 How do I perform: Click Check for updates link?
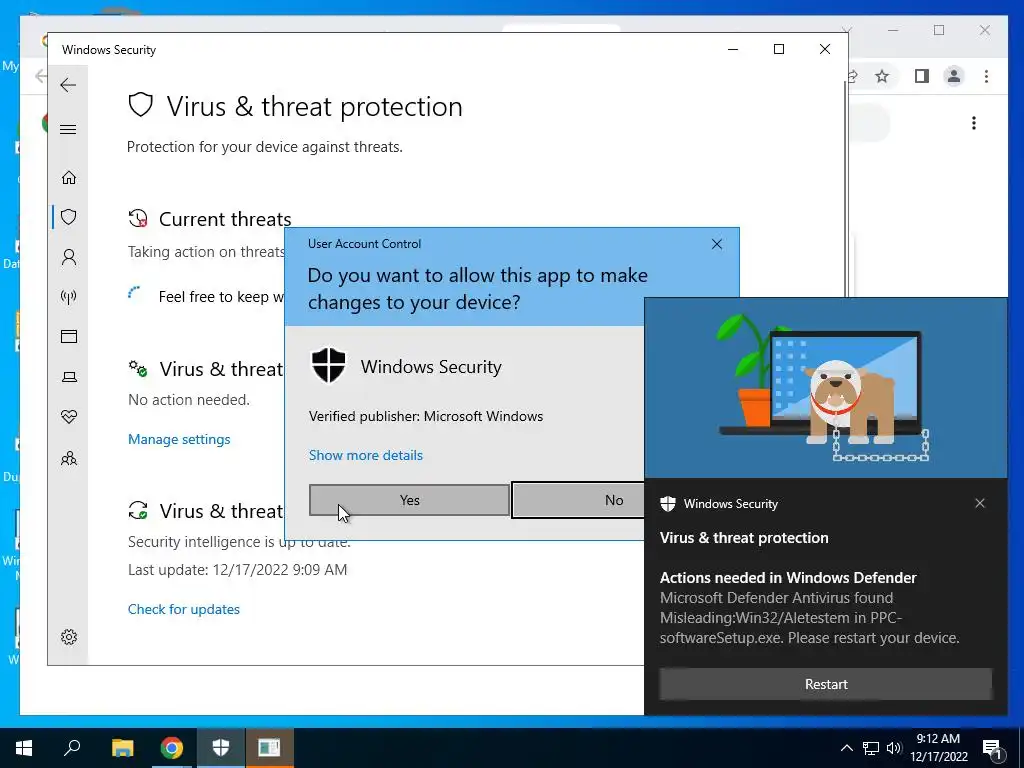(184, 609)
